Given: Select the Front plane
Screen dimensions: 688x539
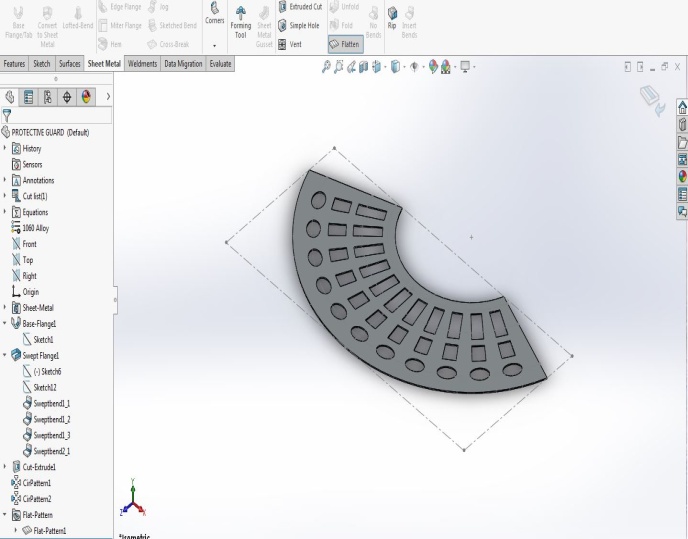Looking at the screenshot, I should pyautogui.click(x=24, y=244).
